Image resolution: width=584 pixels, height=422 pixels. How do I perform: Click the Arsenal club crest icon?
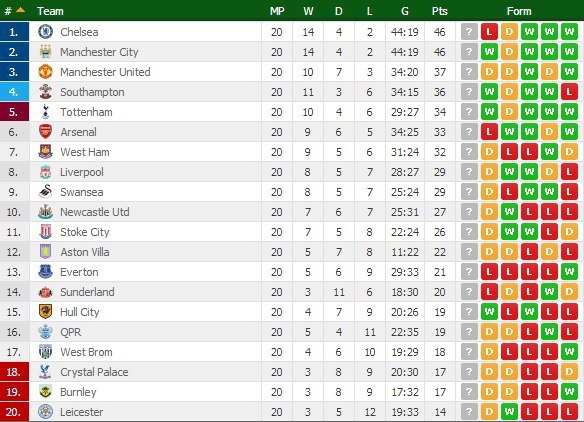45,131
